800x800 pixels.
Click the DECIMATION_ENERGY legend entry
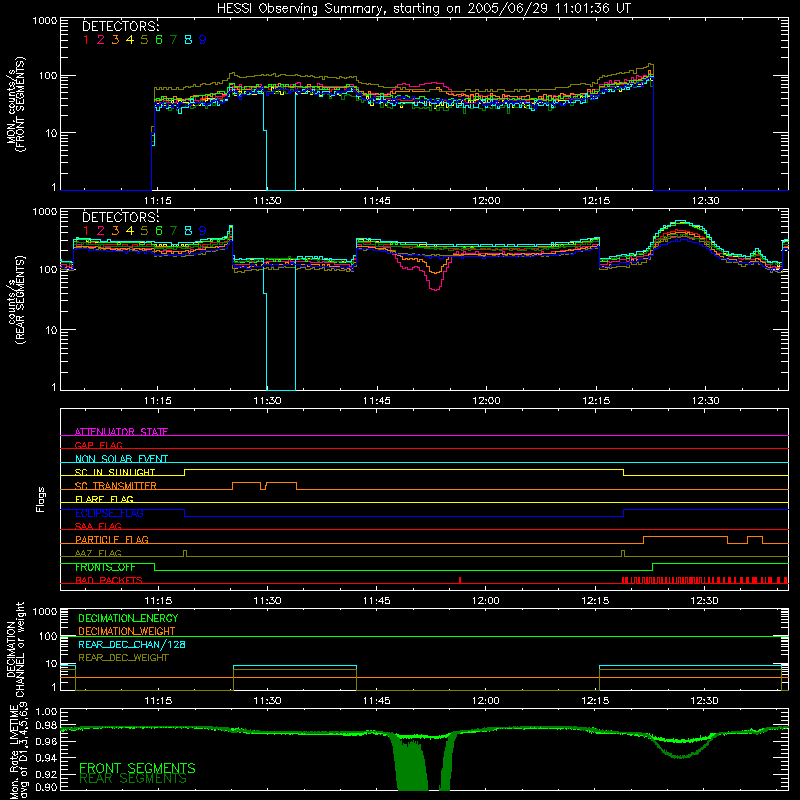[128, 618]
